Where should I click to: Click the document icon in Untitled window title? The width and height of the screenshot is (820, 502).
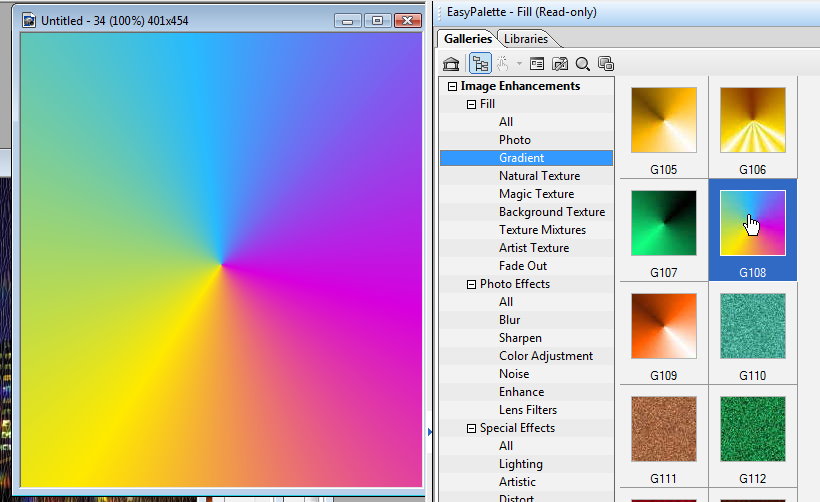29,21
